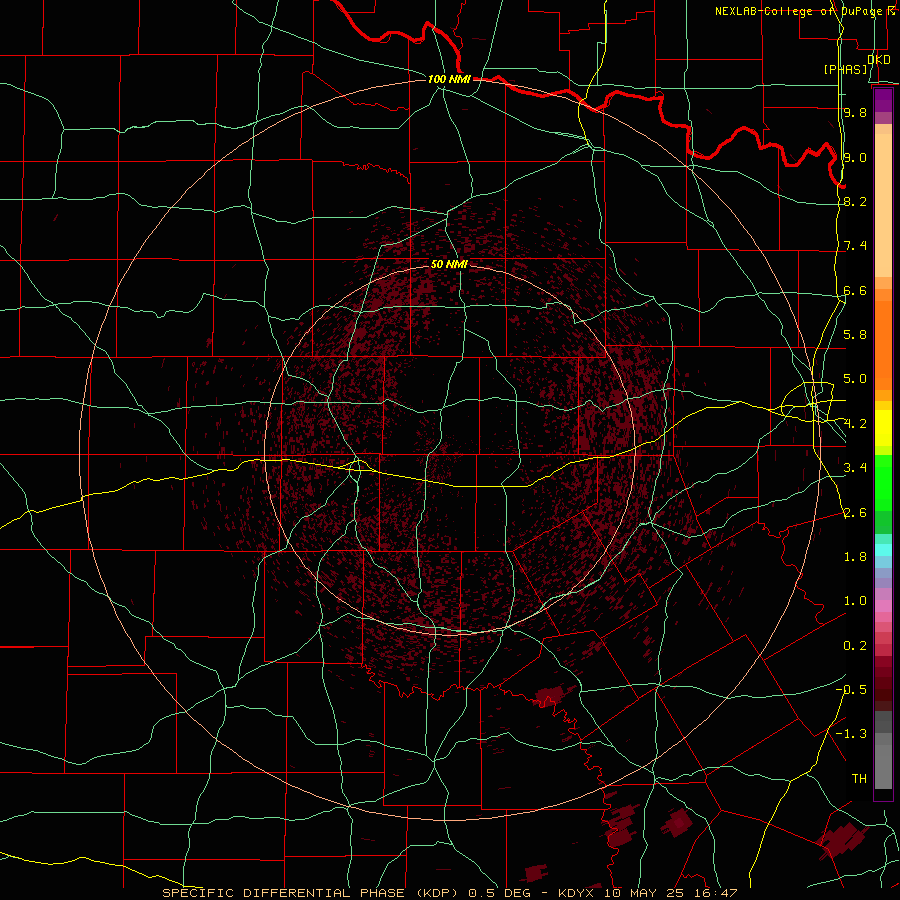Click the 1.8 scale label
The image size is (900, 900).
click(x=855, y=557)
